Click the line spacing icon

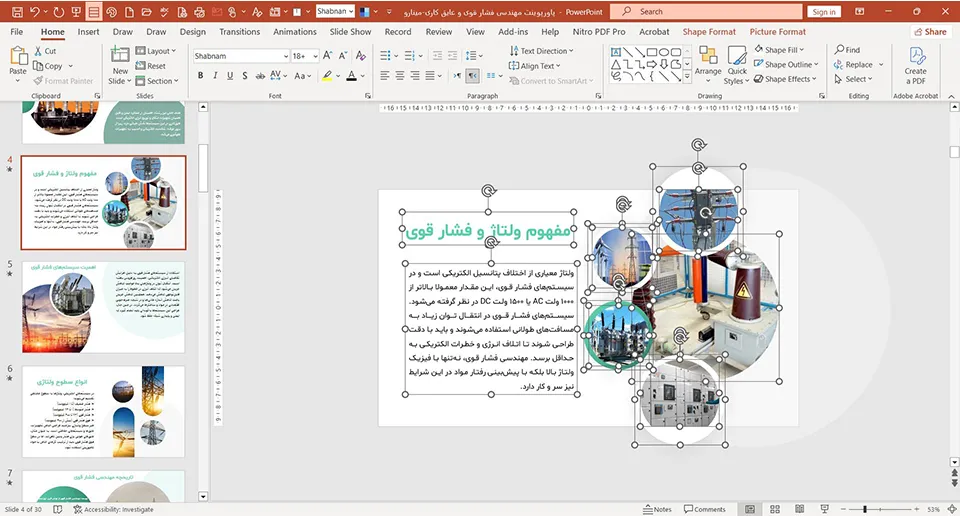pos(470,56)
